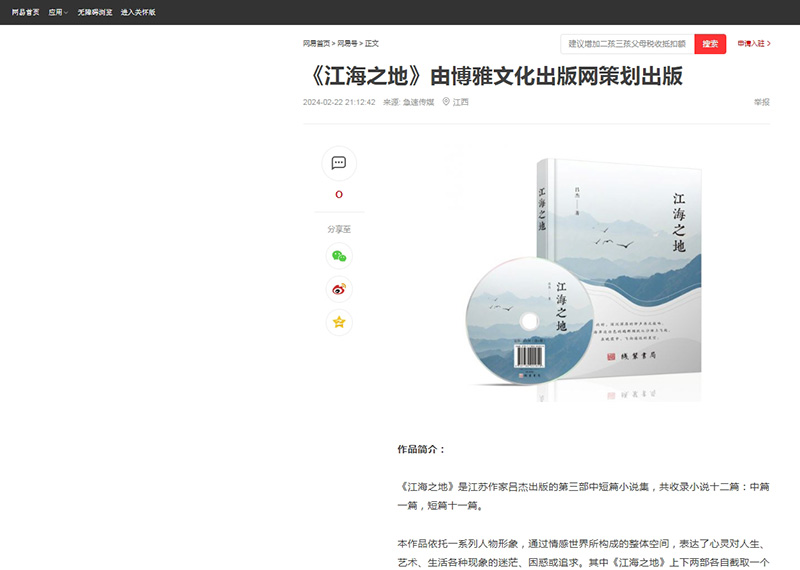The width and height of the screenshot is (800, 570).
Task: Open the comment bubble icon
Action: pyautogui.click(x=339, y=163)
